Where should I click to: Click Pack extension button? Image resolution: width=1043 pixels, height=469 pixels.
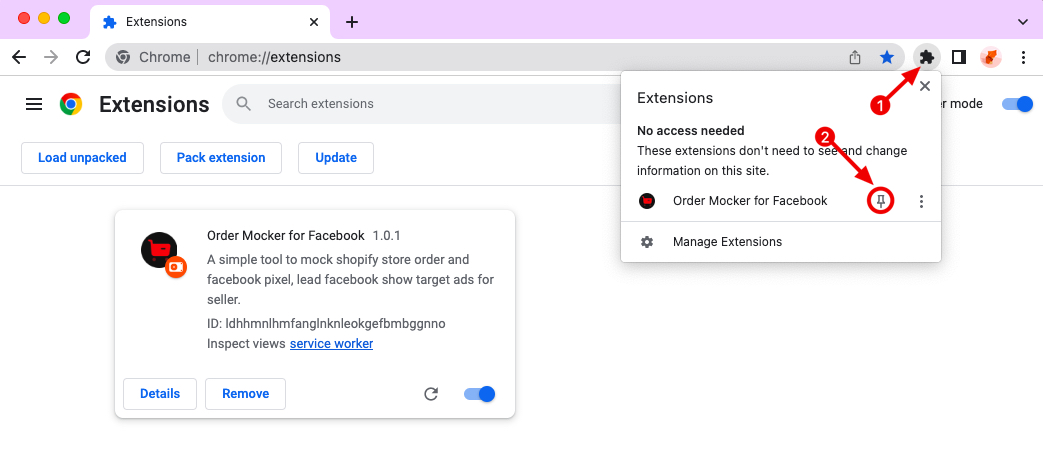(x=221, y=158)
